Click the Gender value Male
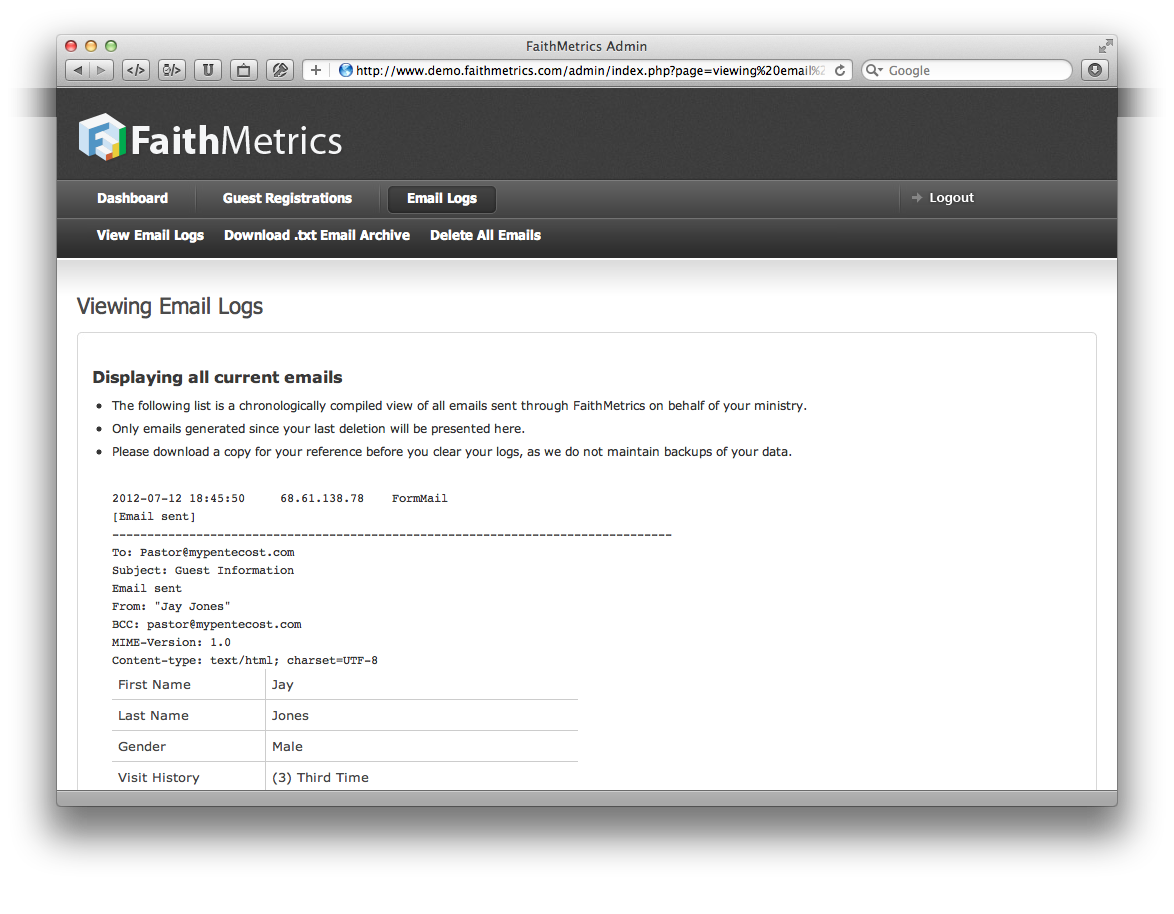 pyautogui.click(x=287, y=746)
